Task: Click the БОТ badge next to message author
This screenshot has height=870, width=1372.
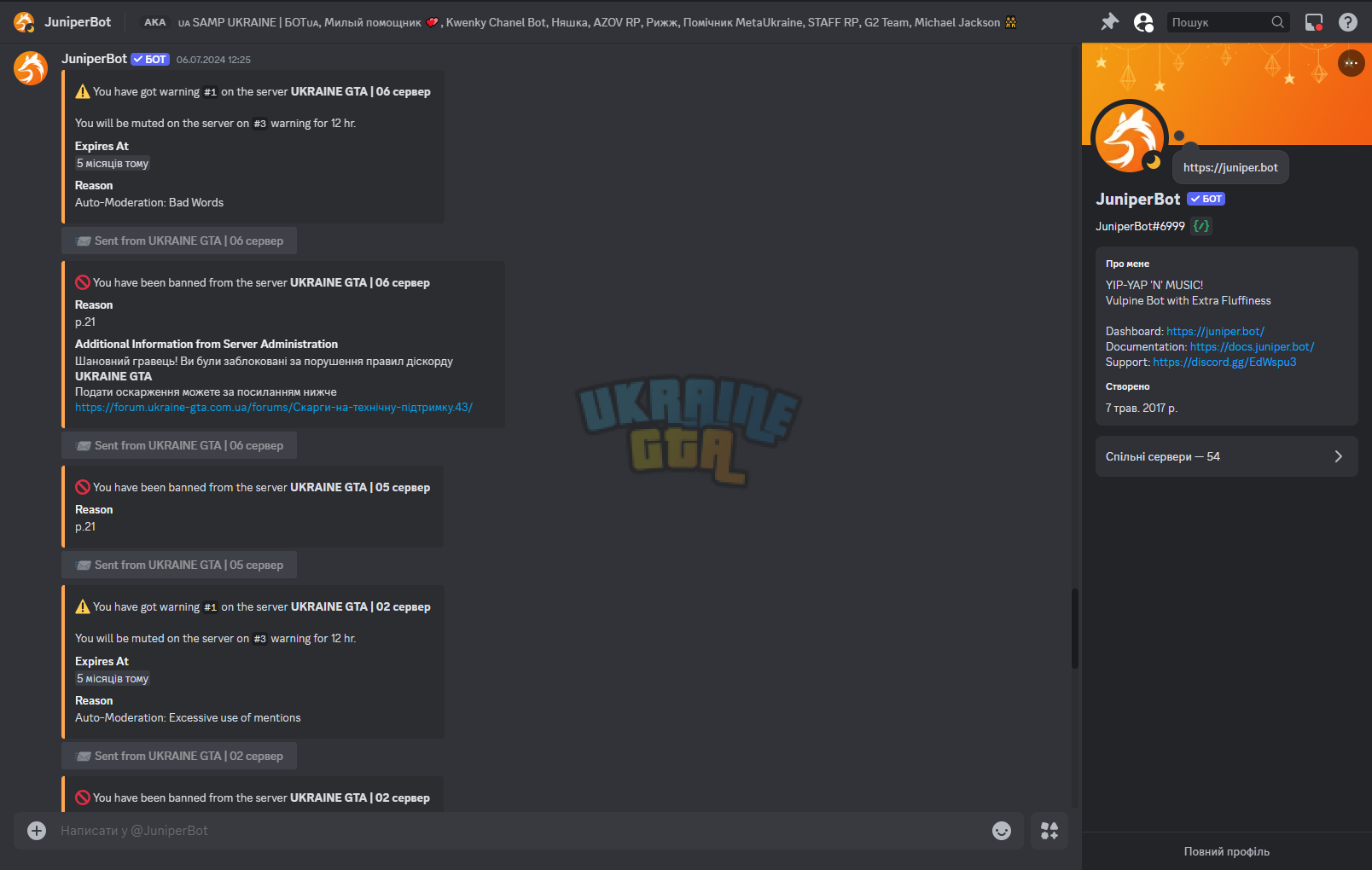Action: point(150,60)
